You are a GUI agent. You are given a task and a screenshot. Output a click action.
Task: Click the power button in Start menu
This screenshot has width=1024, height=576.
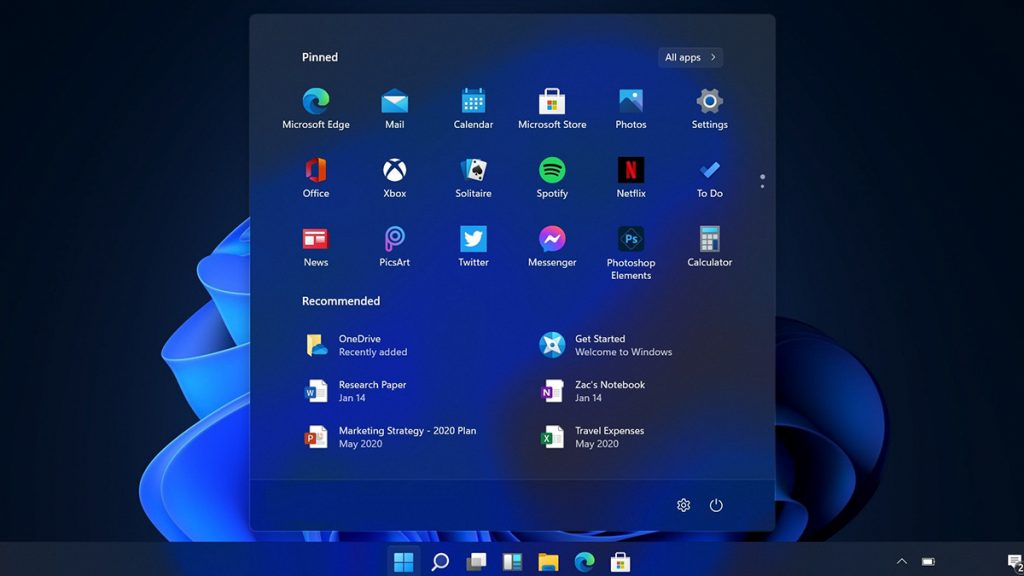[717, 505]
